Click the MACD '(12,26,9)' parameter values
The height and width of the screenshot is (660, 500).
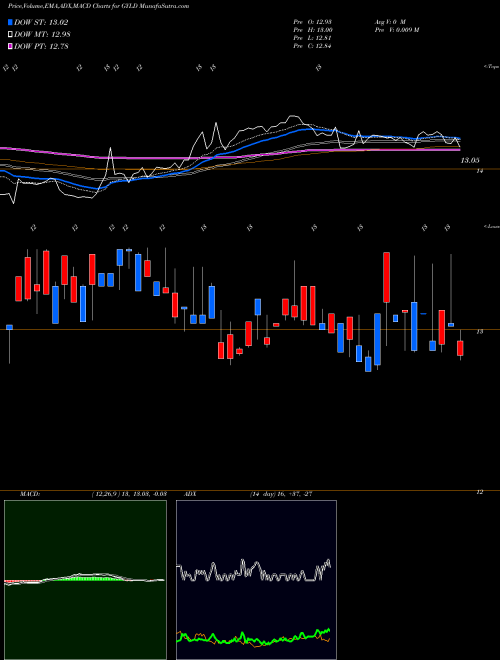coord(129,494)
